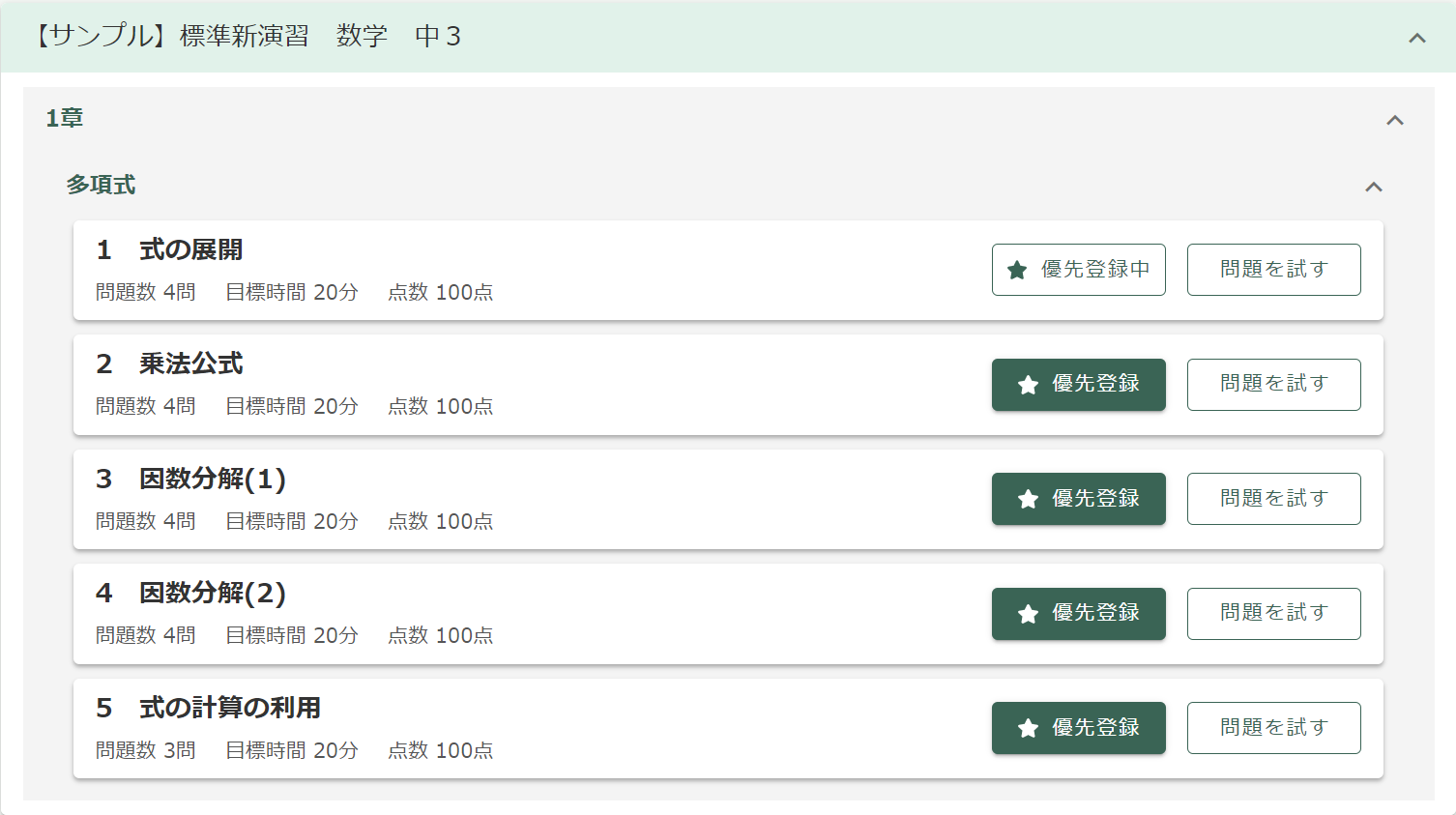Image resolution: width=1456 pixels, height=815 pixels.
Task: Click star icon in 乗法公式 row
Action: [1028, 385]
